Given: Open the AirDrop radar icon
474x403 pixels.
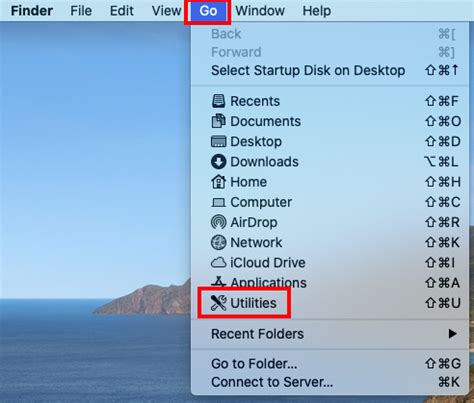Looking at the screenshot, I should pyautogui.click(x=219, y=222).
